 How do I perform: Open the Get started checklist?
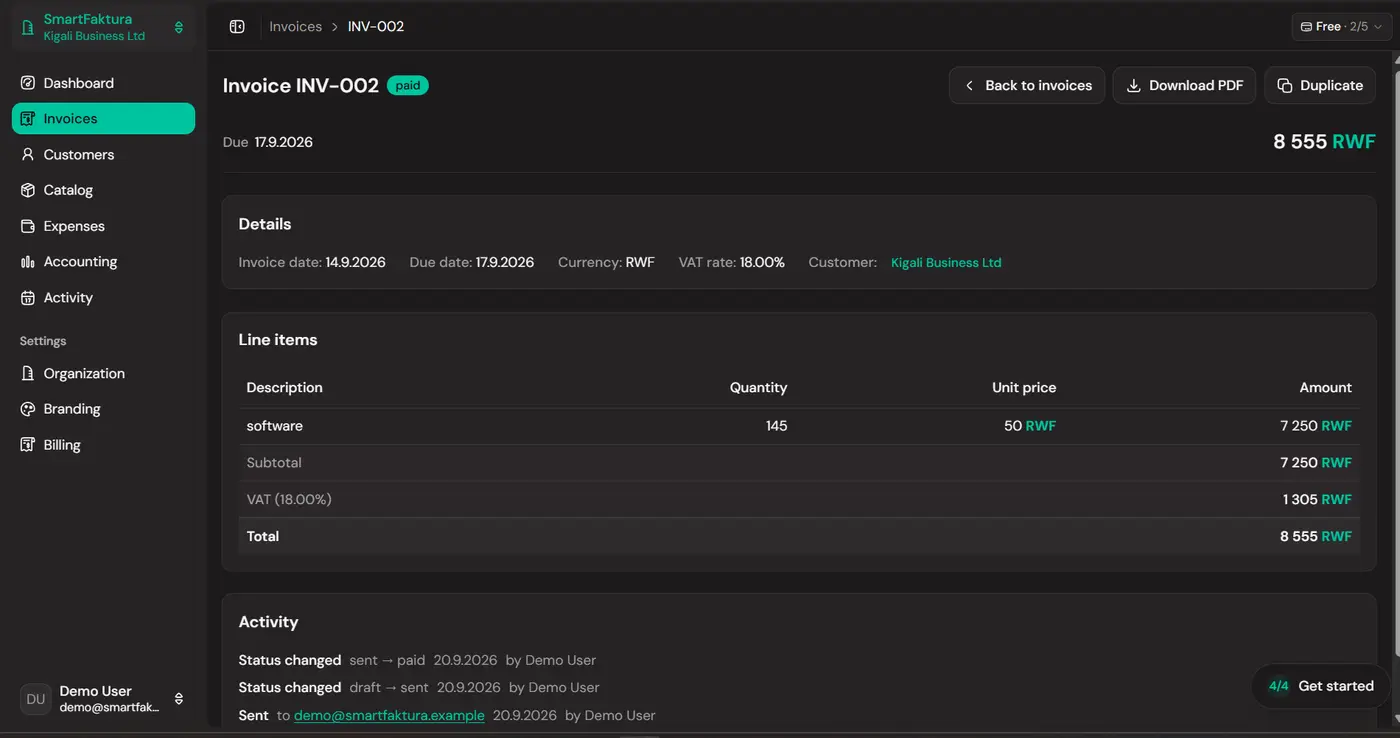(x=1321, y=686)
